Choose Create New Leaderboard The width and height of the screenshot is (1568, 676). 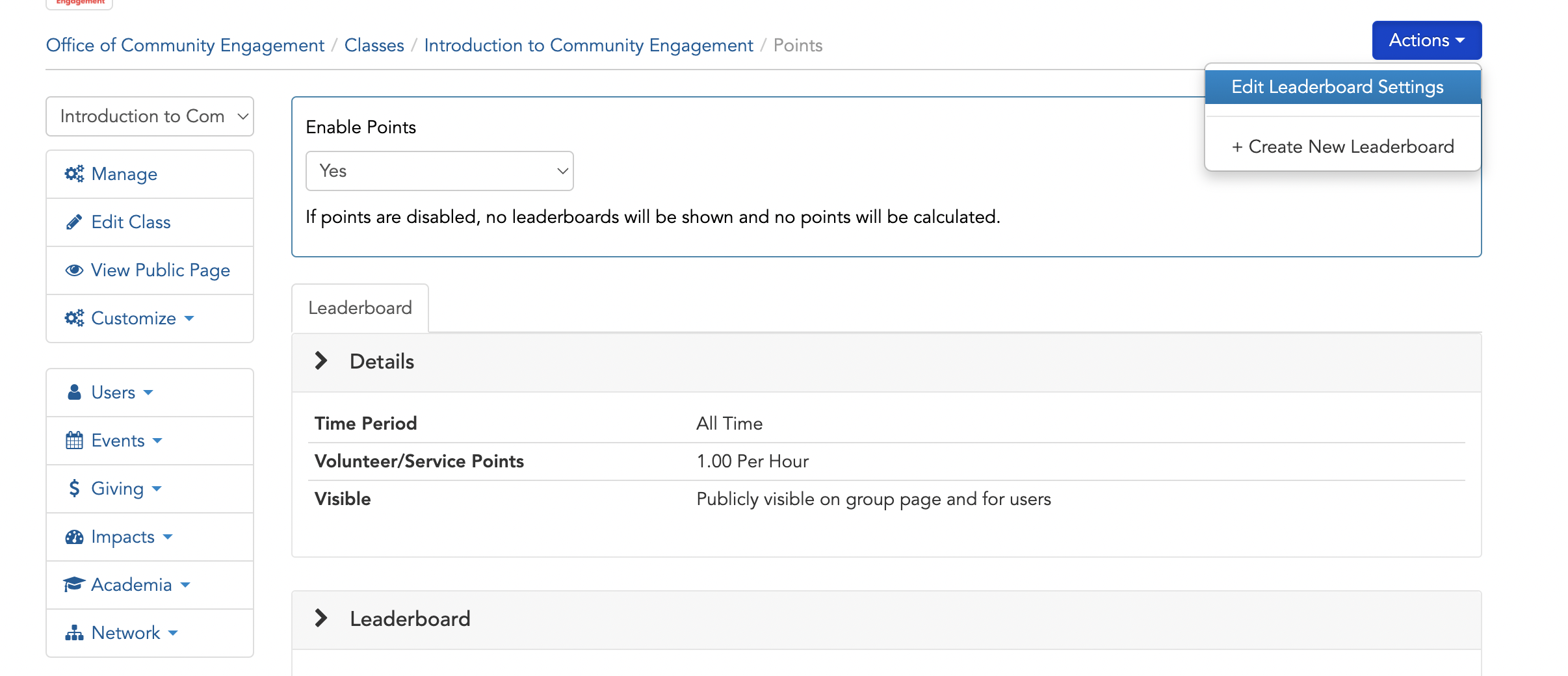coord(1343,147)
